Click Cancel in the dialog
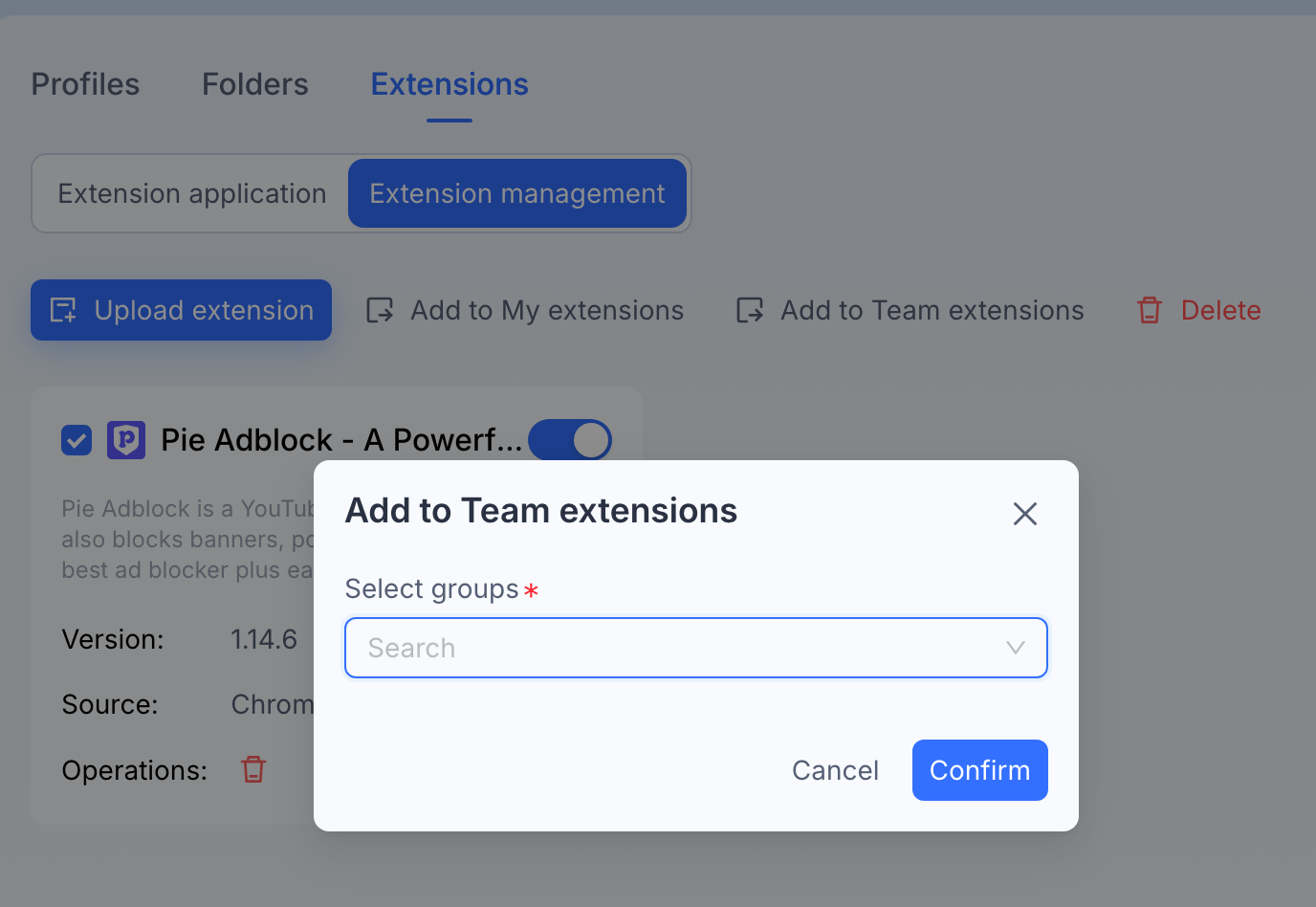The image size is (1316, 907). click(835, 770)
